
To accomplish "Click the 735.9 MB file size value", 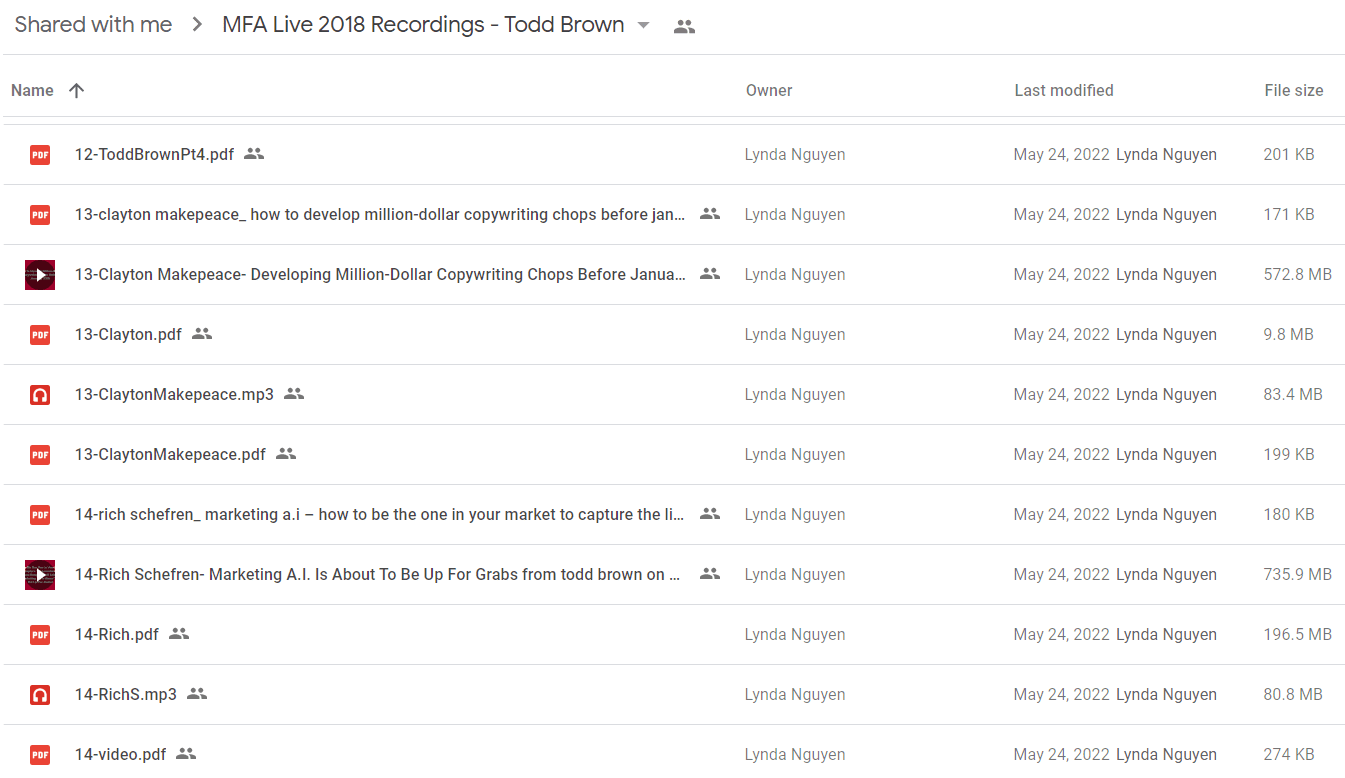I will coord(1298,575).
